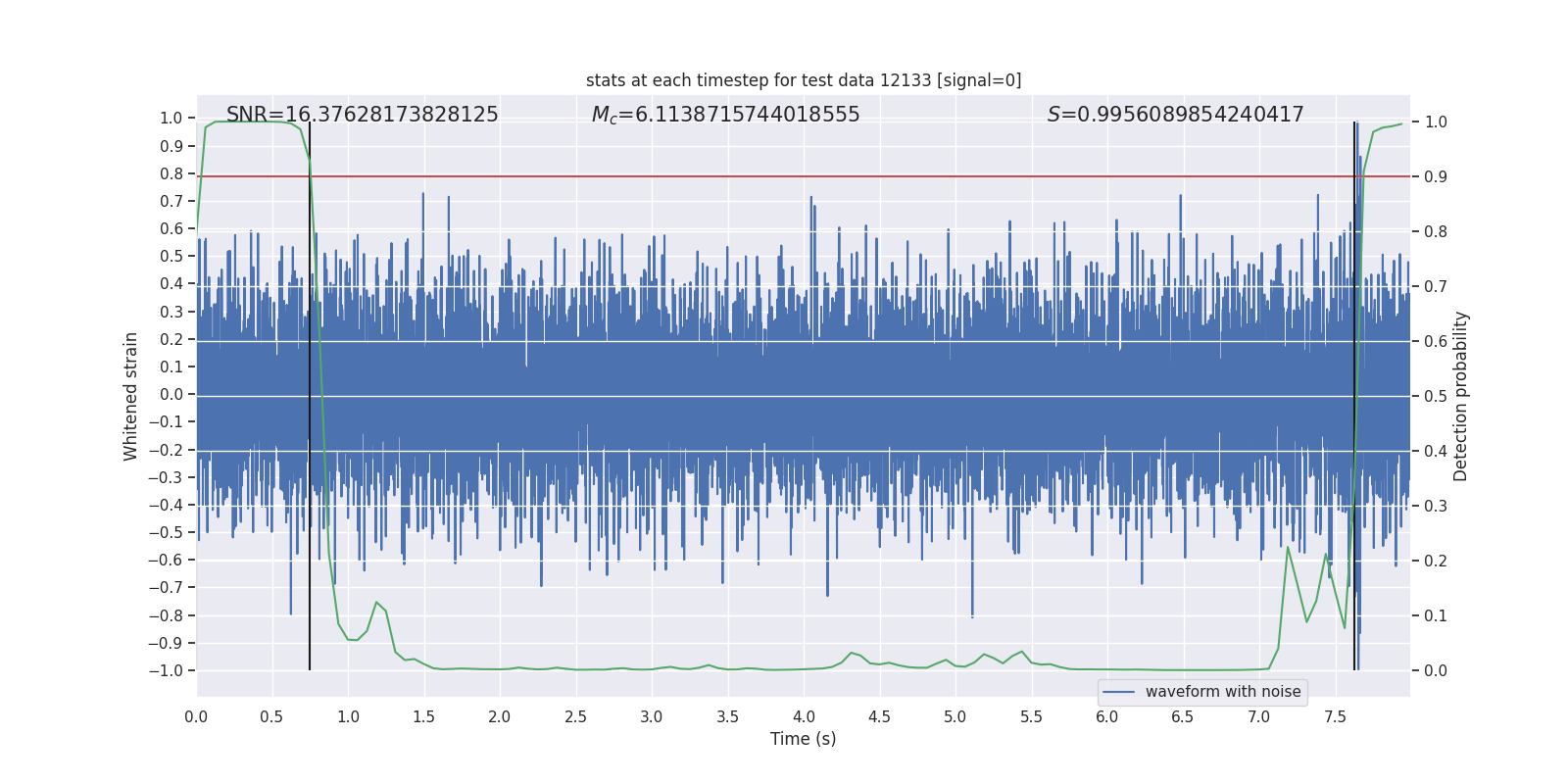Click the 2.0 tick label on time axis
The width and height of the screenshot is (1568, 784).
click(x=500, y=716)
